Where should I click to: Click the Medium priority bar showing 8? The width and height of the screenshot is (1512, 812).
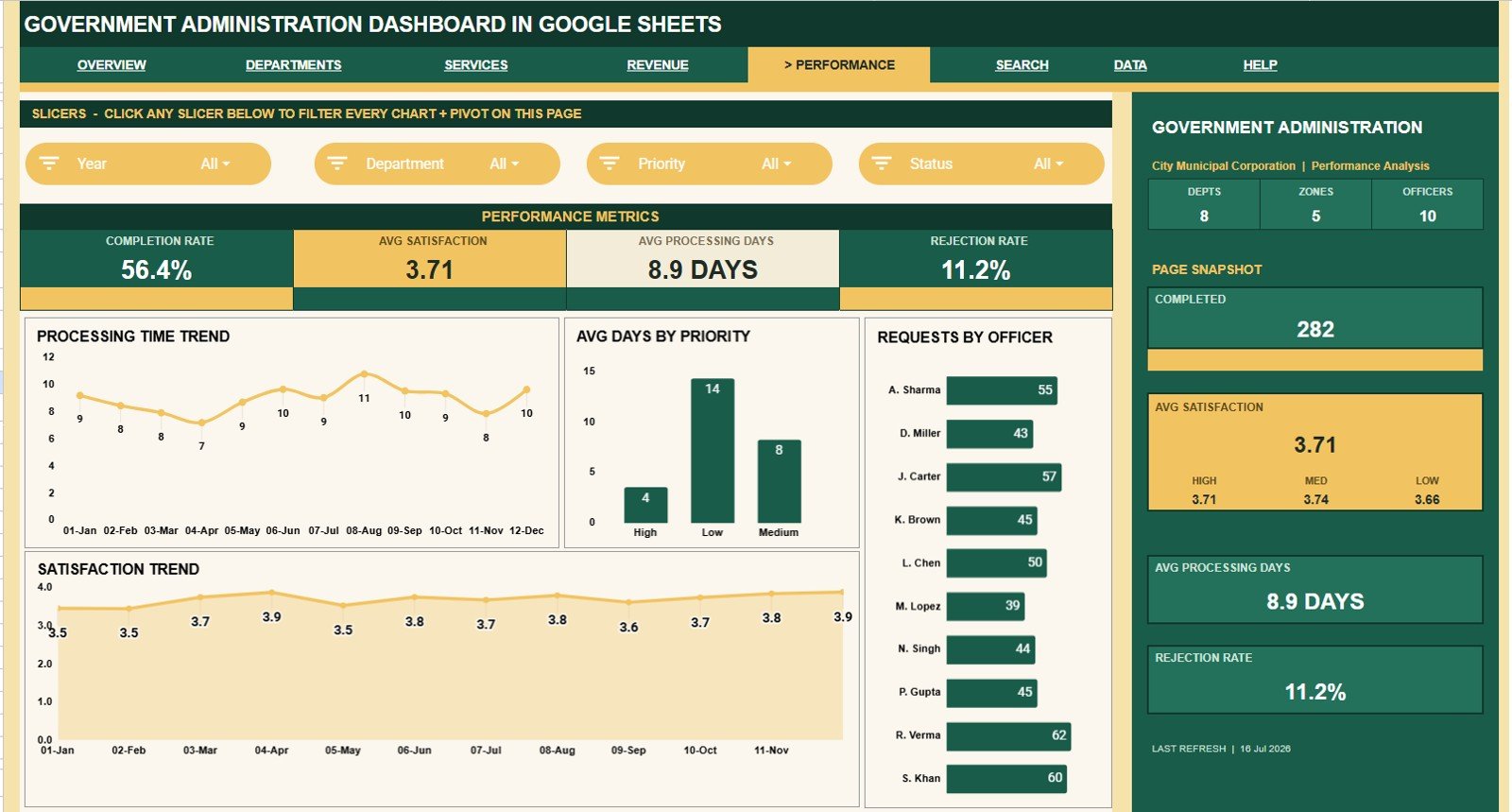[x=779, y=481]
